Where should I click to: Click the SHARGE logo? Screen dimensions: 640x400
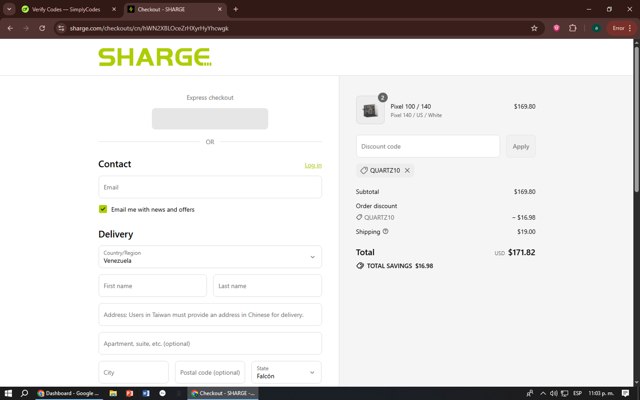coord(155,57)
